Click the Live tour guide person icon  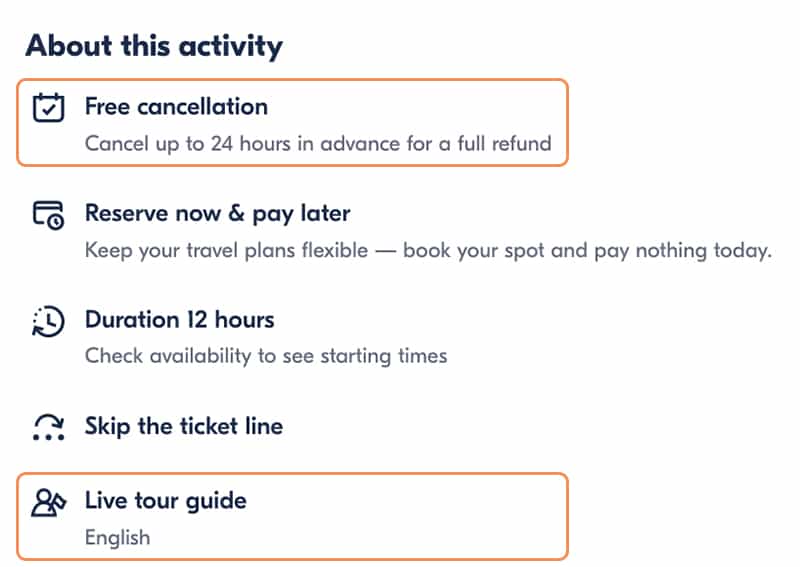pos(48,501)
